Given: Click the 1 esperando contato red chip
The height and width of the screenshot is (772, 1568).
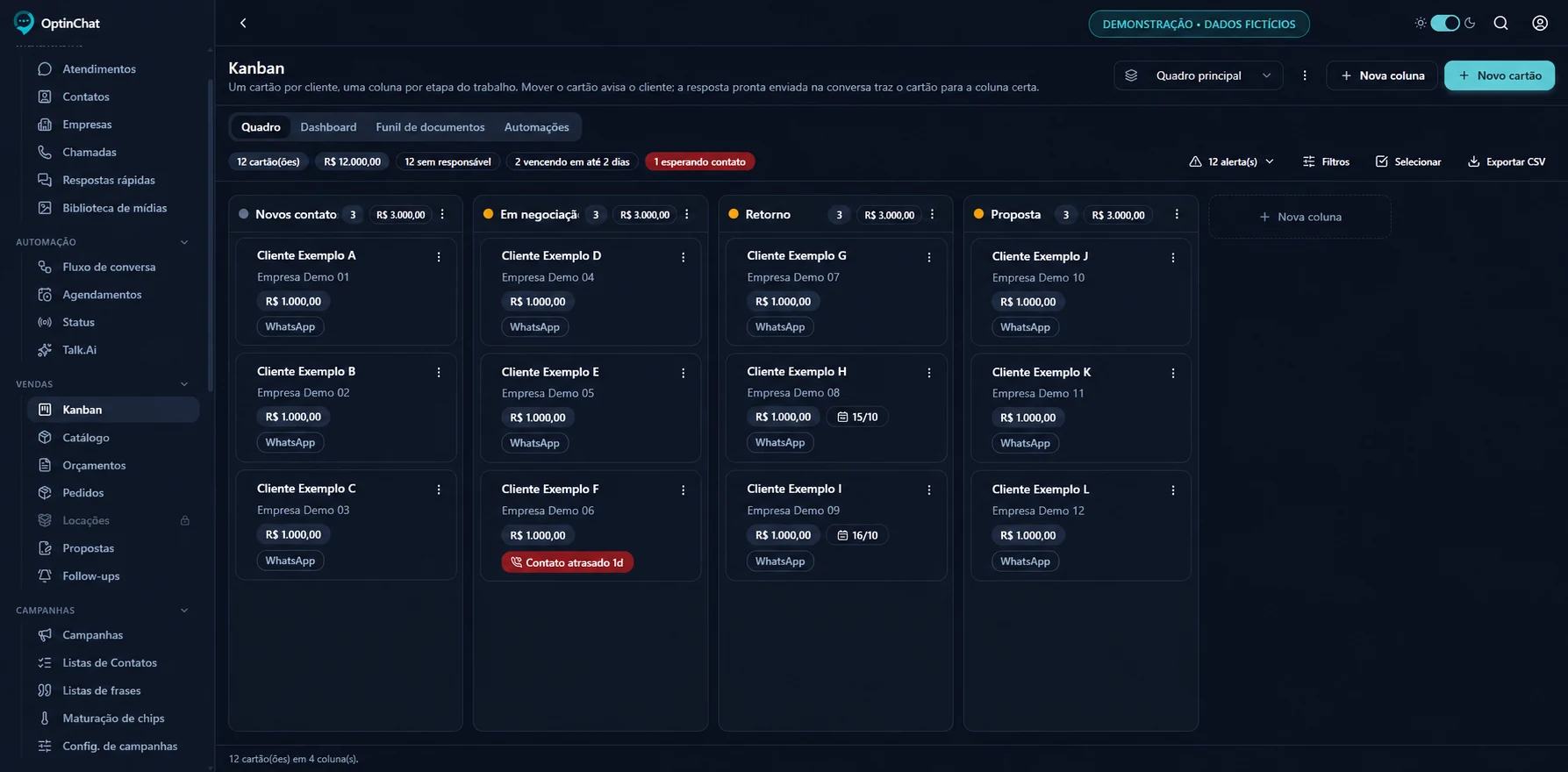Looking at the screenshot, I should (699, 161).
